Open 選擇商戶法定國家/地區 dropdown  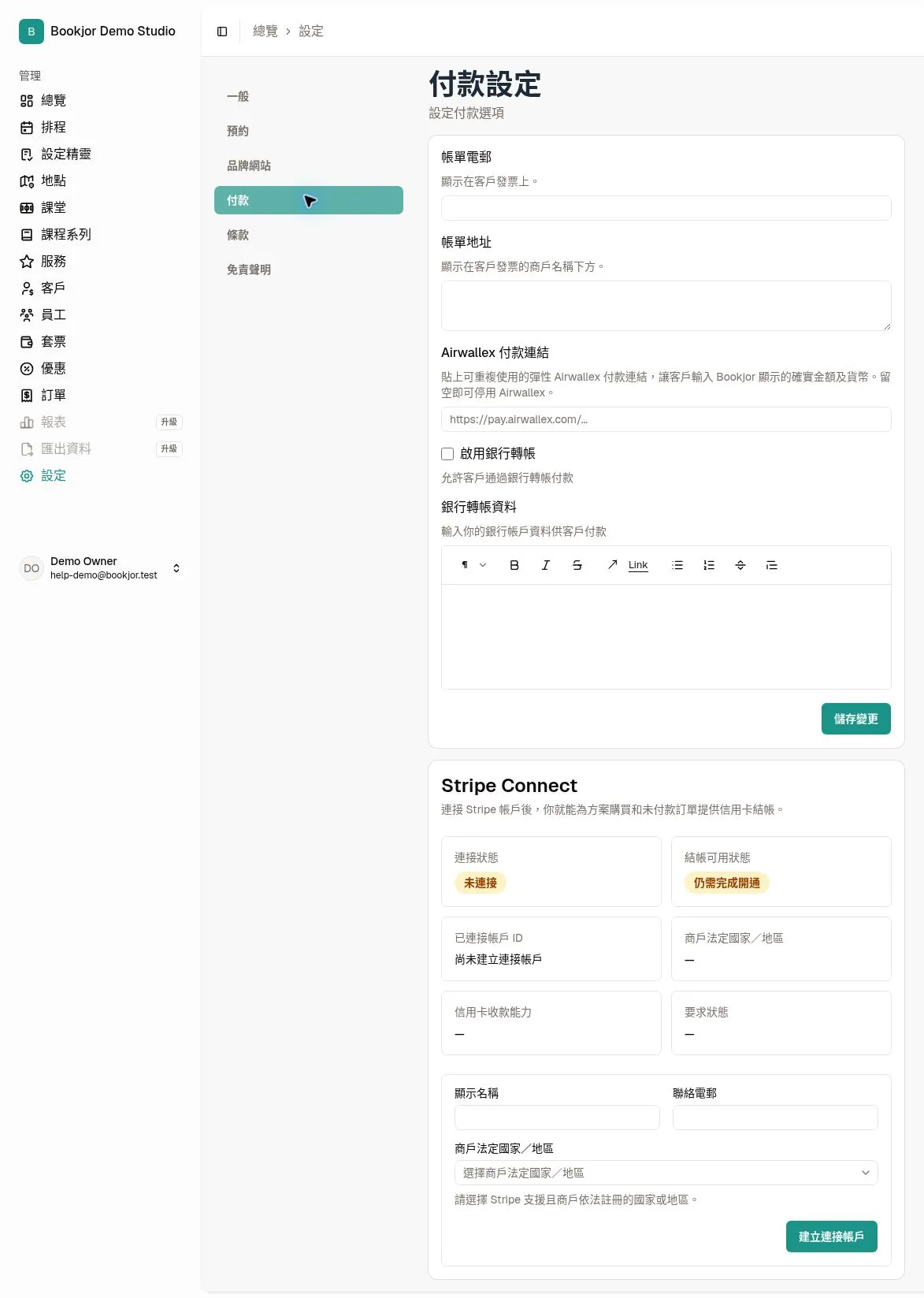tap(666, 1173)
